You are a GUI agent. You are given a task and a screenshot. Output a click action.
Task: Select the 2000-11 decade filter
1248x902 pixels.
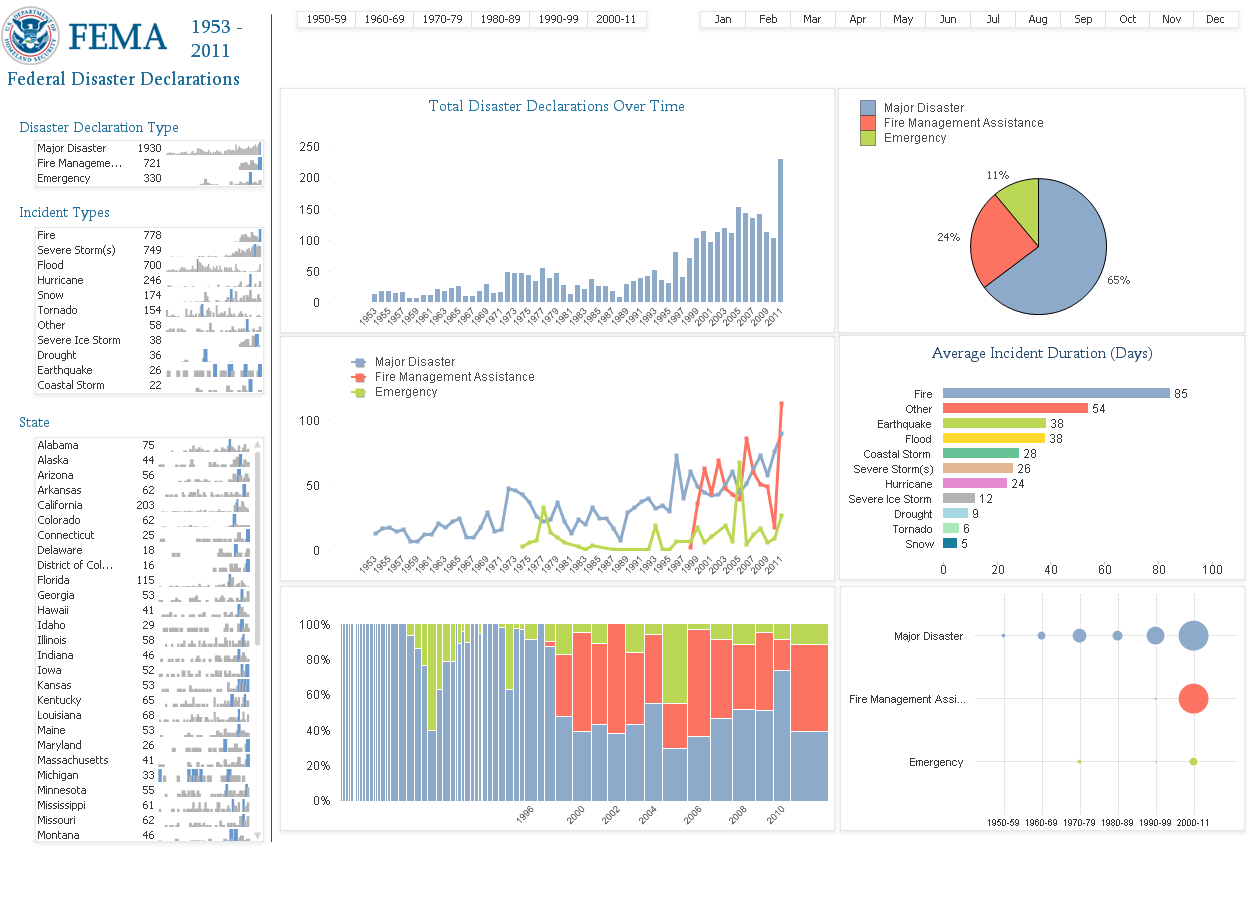[x=616, y=18]
